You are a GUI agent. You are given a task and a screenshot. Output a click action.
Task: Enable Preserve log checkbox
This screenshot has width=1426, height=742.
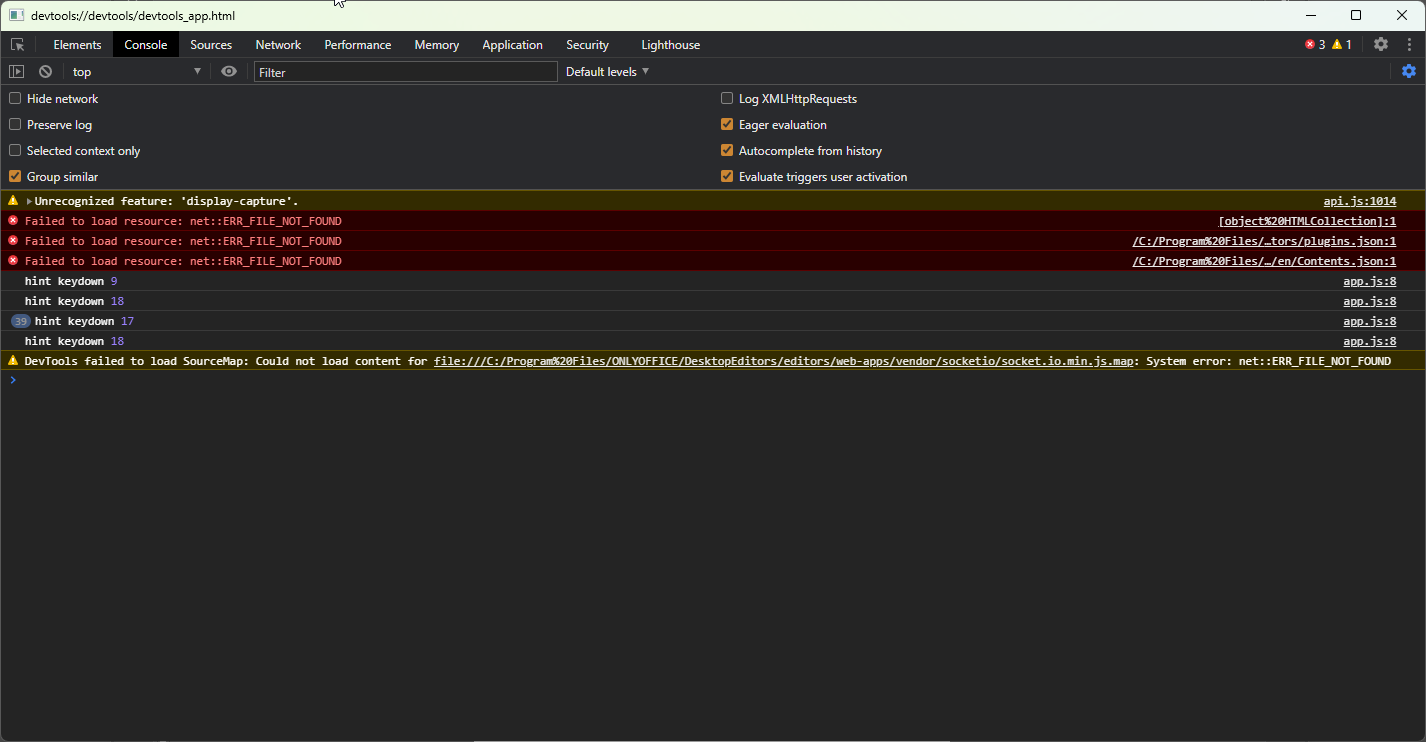(x=15, y=125)
